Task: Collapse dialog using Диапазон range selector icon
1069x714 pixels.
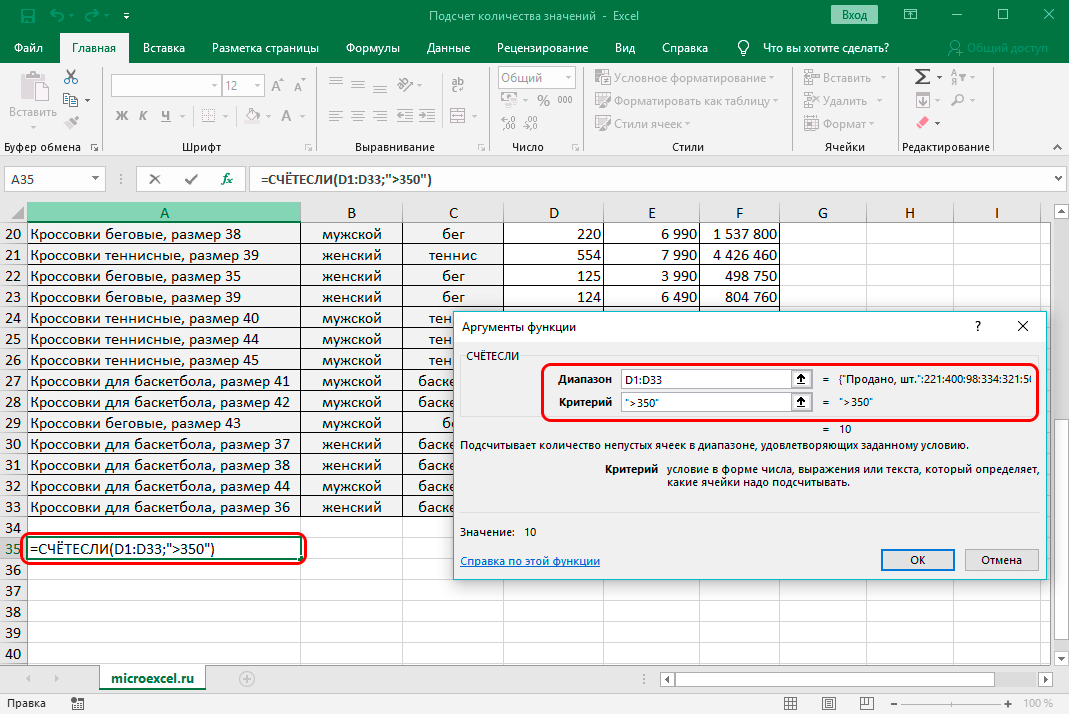Action: 801,379
